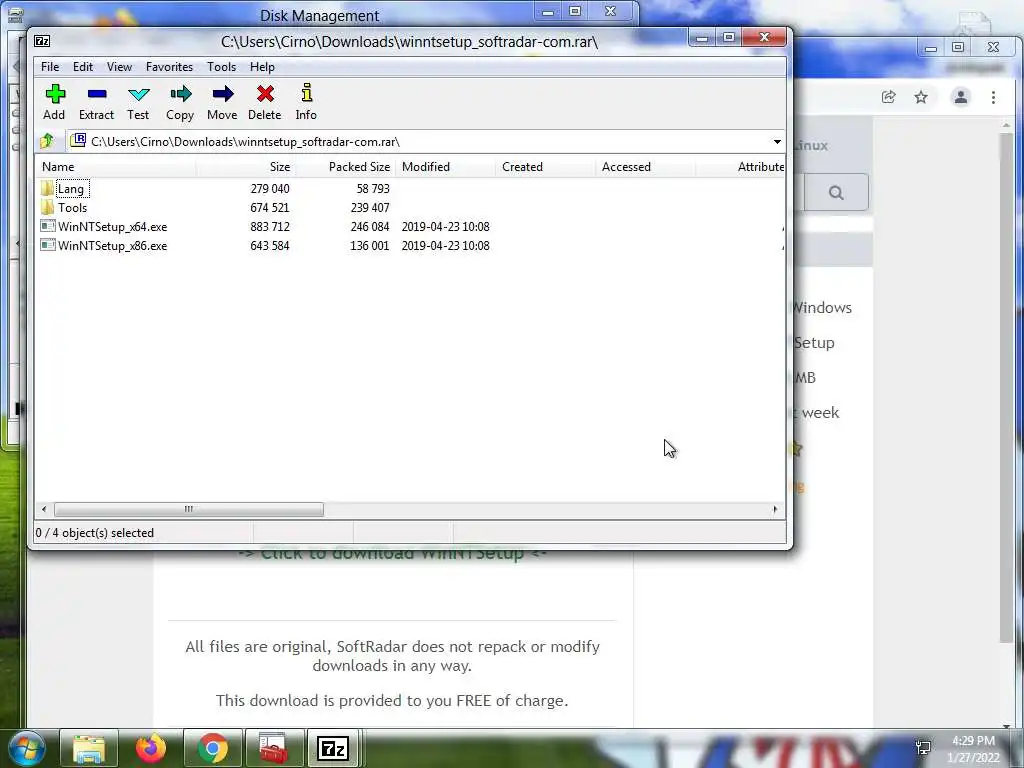Viewport: 1024px width, 768px height.
Task: Switch to Firefox in the taskbar
Action: (x=151, y=748)
